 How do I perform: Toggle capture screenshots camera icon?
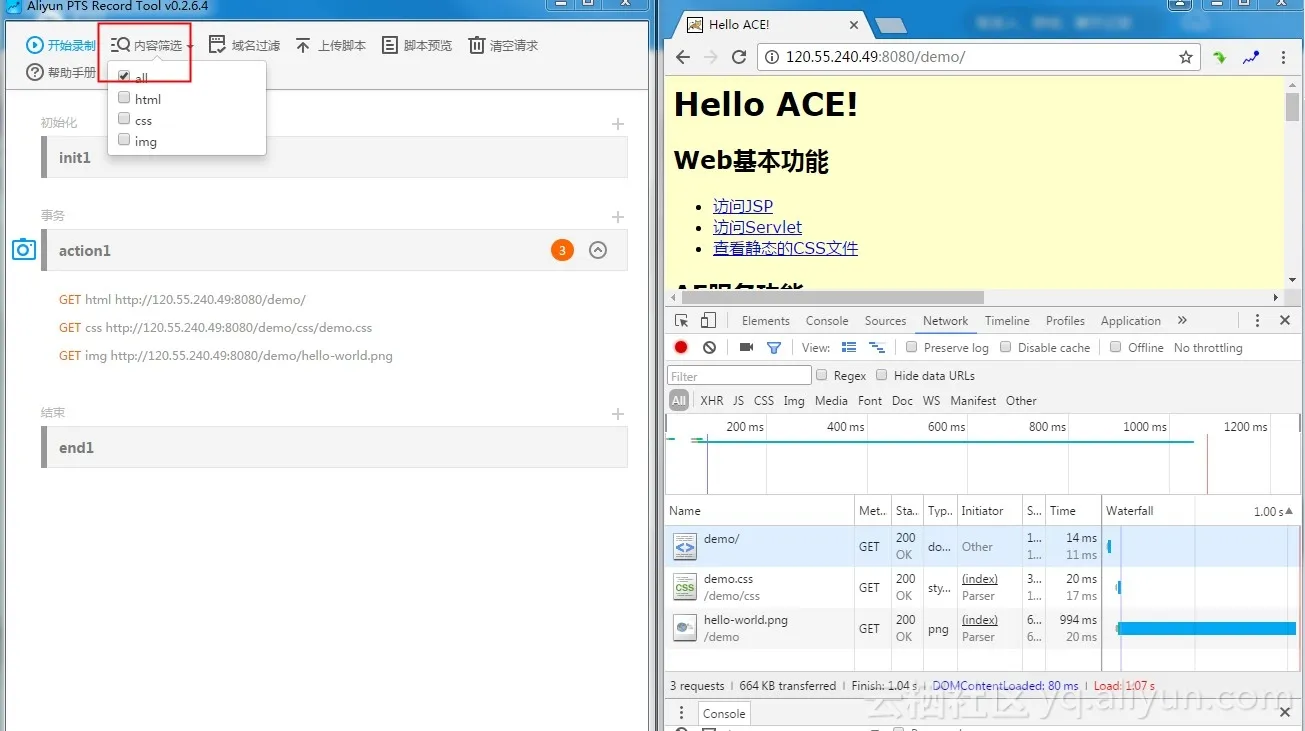746,347
